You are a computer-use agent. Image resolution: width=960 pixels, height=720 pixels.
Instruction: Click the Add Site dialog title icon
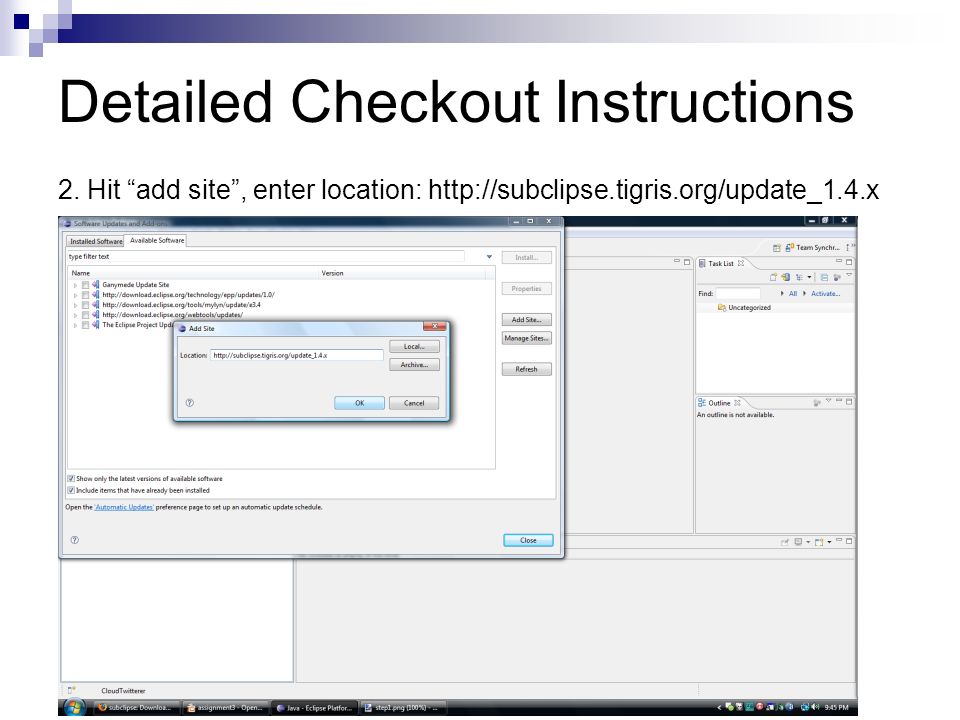click(x=182, y=329)
